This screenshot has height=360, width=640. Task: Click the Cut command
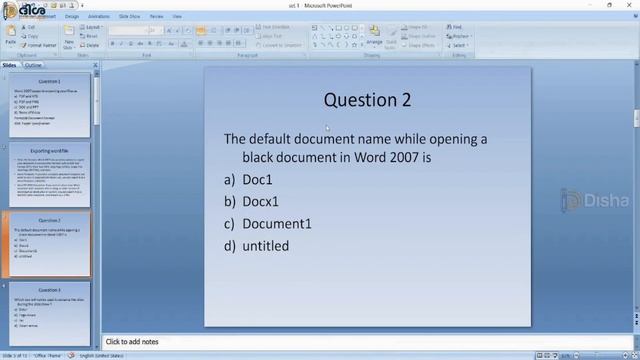tap(28, 27)
